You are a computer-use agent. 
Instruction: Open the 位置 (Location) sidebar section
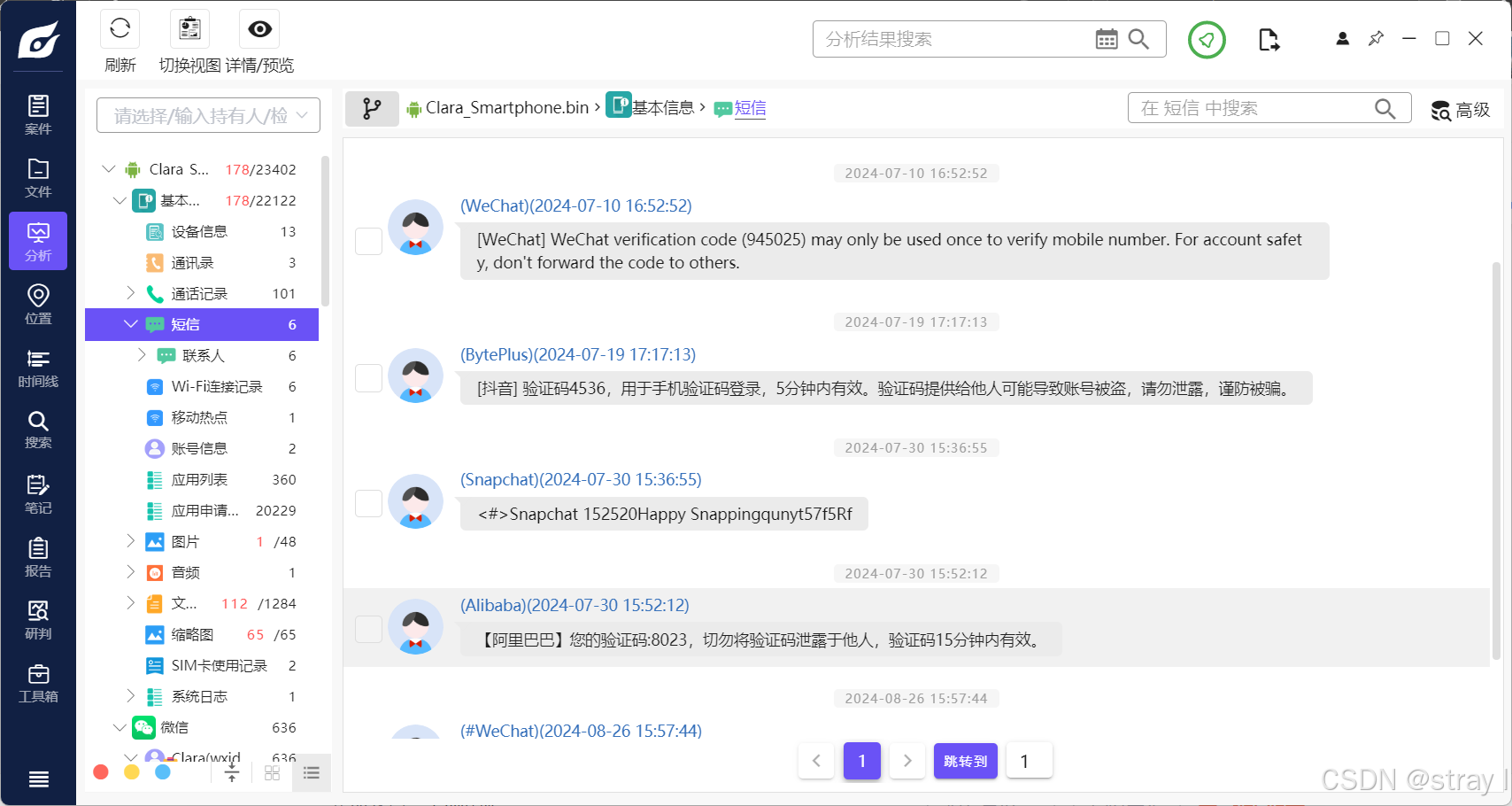point(38,305)
